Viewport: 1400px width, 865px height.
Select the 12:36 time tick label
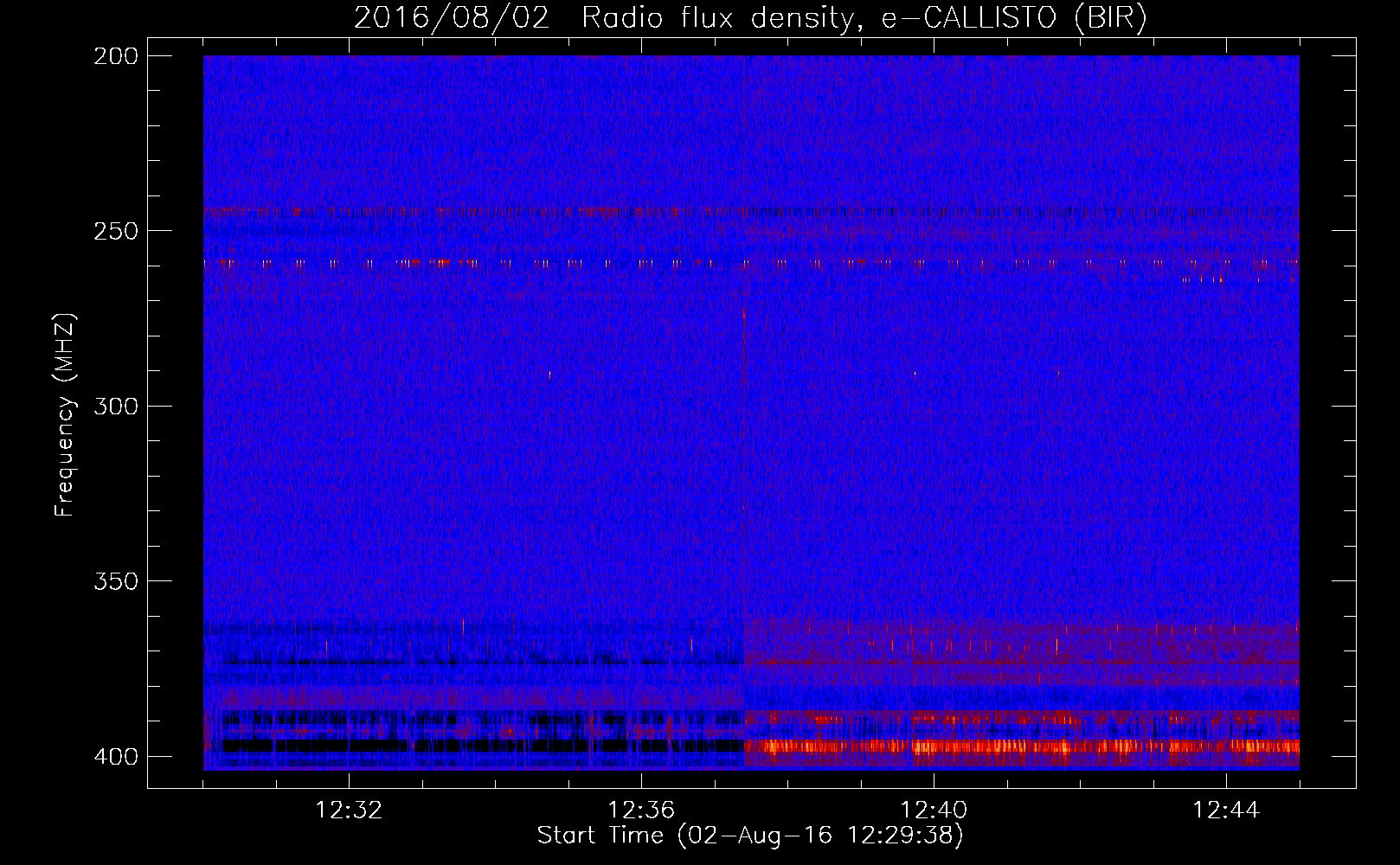click(641, 811)
